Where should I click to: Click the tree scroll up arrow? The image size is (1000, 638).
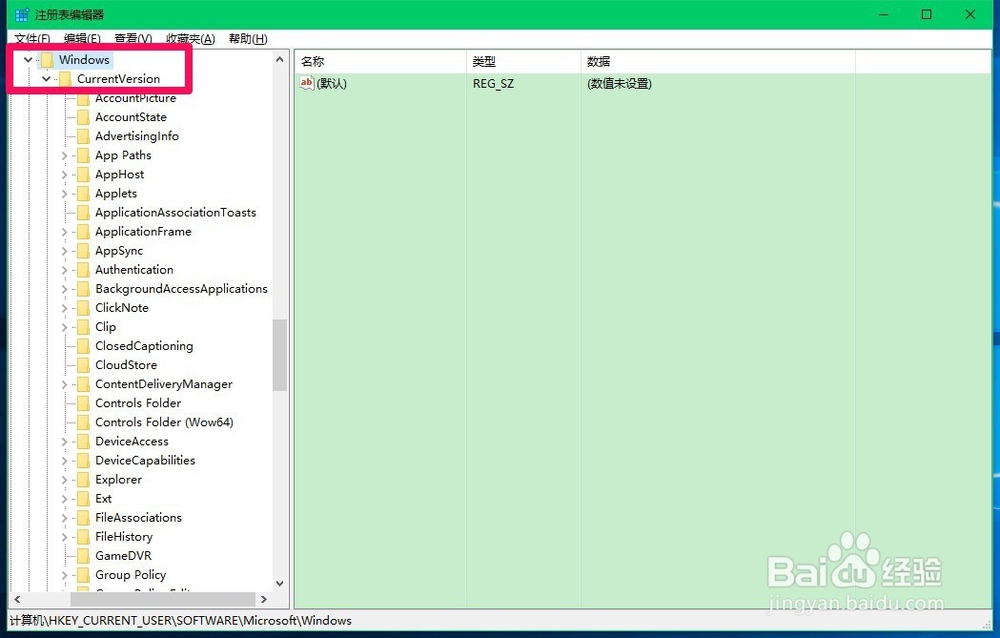pos(279,59)
